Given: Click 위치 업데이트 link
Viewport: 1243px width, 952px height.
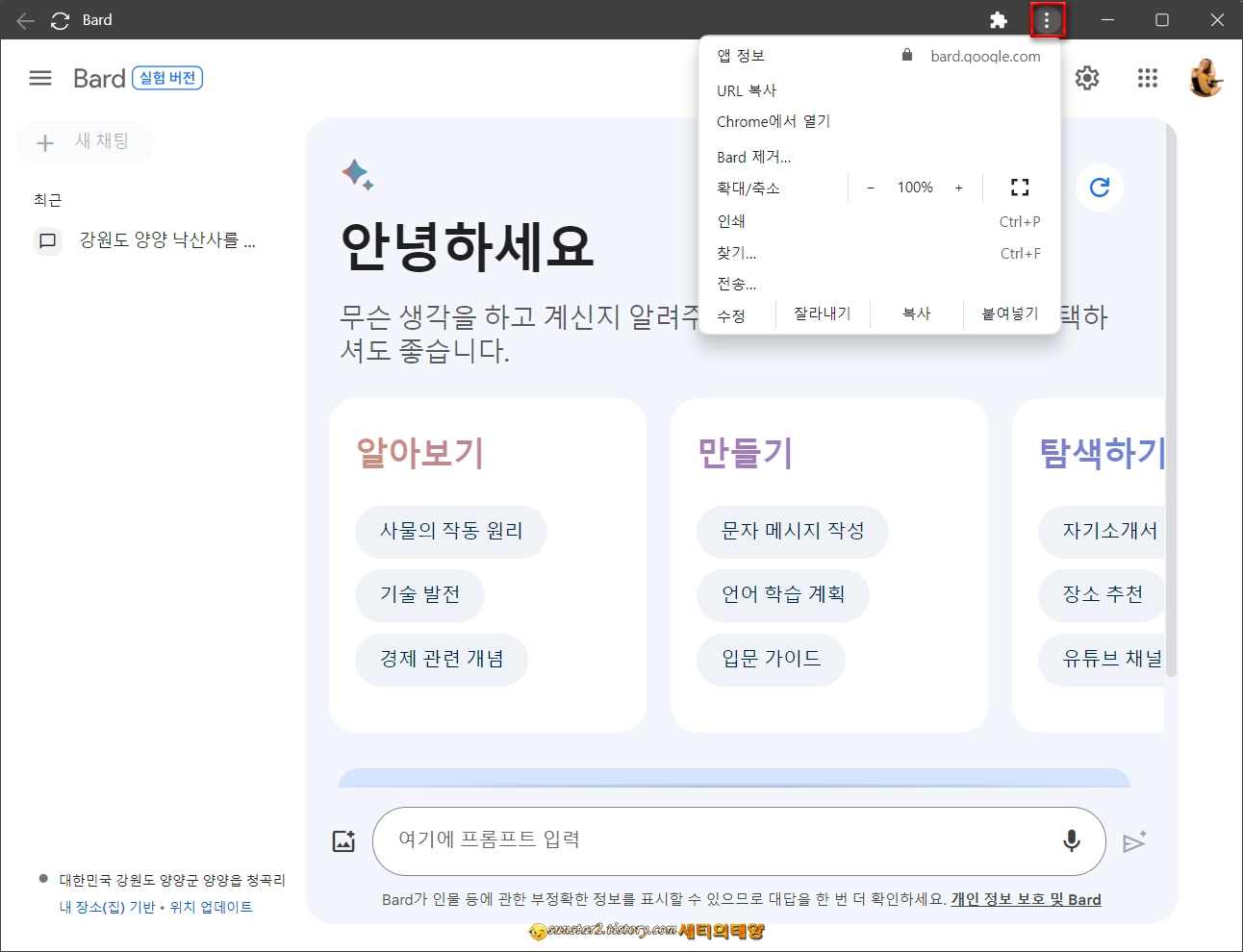Looking at the screenshot, I should (x=211, y=907).
